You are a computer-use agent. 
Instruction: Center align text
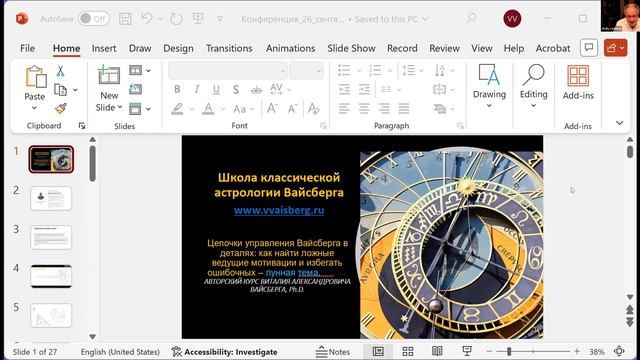364,109
